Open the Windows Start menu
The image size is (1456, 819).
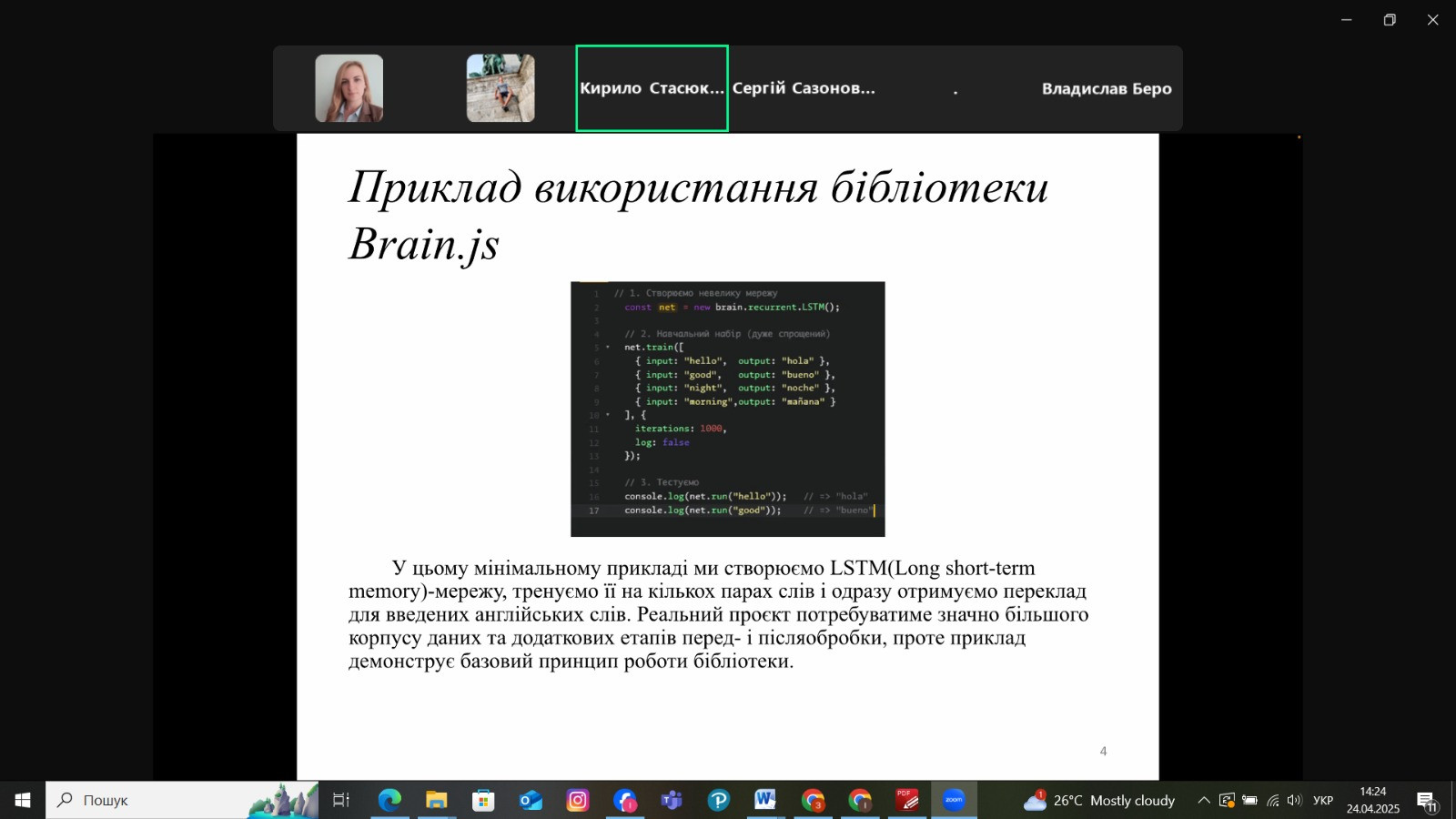click(23, 800)
